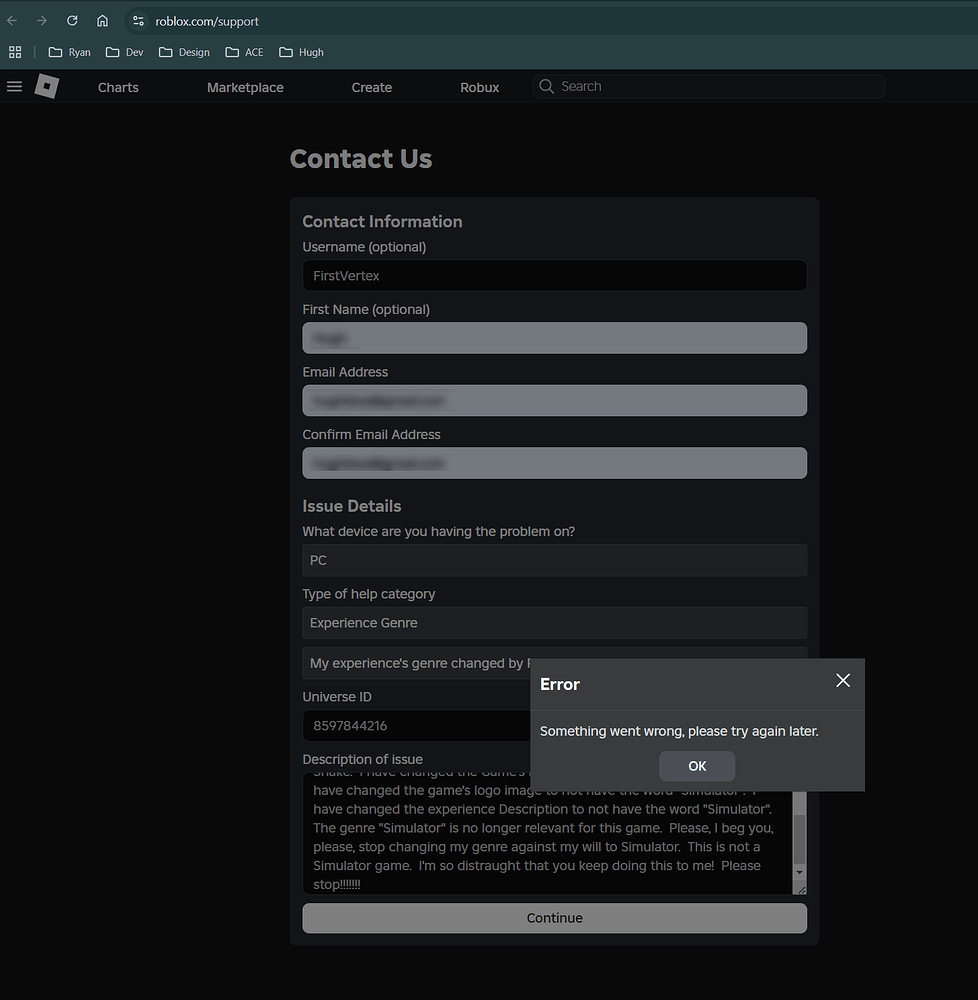
Task: Click the Continue button on the form
Action: (554, 917)
